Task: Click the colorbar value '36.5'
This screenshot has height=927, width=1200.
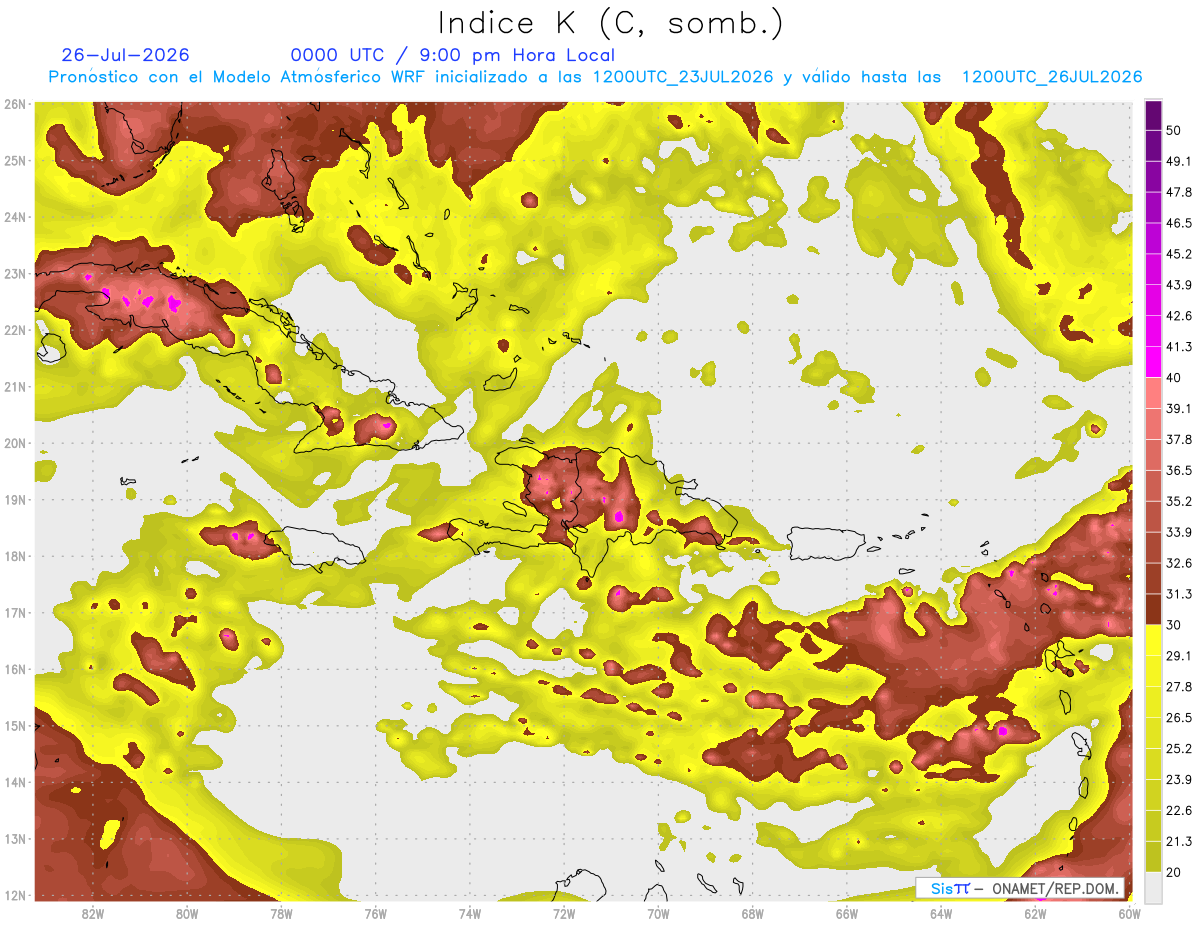Action: pos(1179,470)
